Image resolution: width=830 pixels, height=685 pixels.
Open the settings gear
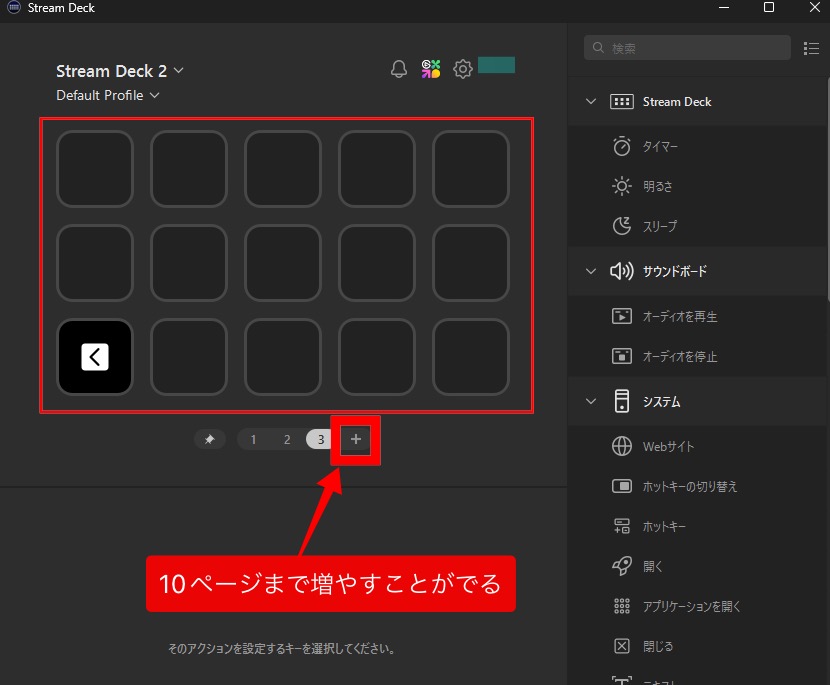coord(463,69)
